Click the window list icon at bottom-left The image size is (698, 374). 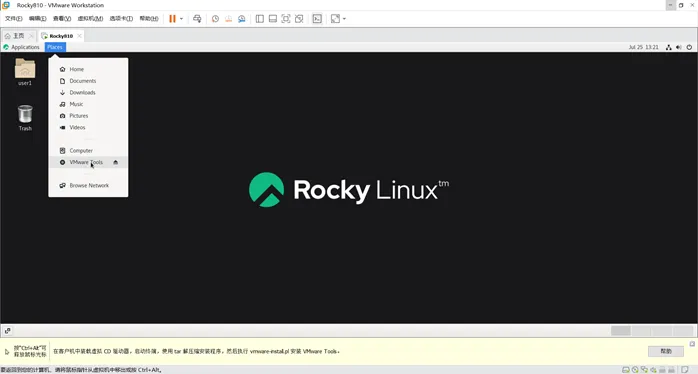coord(8,331)
